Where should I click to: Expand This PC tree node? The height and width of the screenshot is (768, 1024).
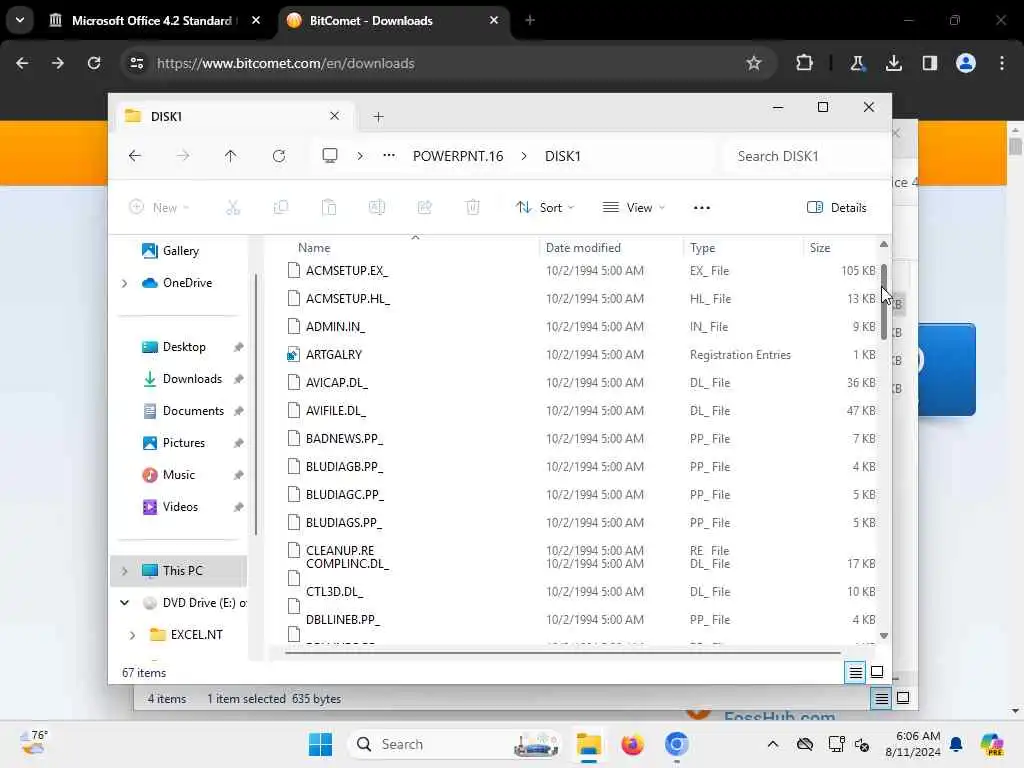tap(124, 571)
